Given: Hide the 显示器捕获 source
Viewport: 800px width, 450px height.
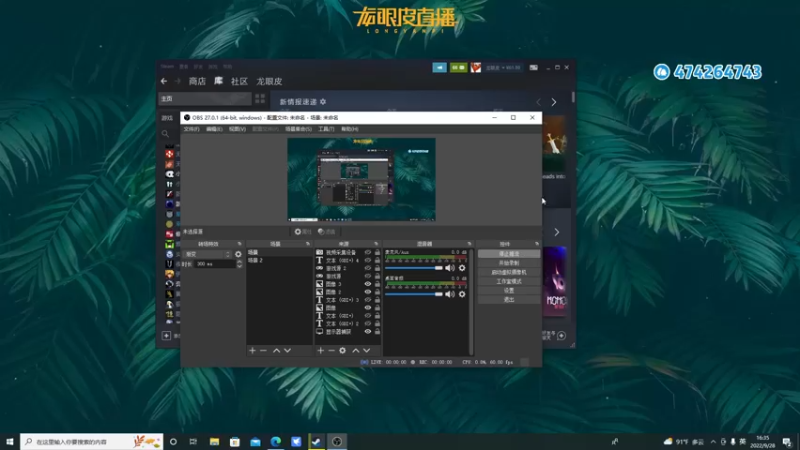Looking at the screenshot, I should [x=368, y=332].
